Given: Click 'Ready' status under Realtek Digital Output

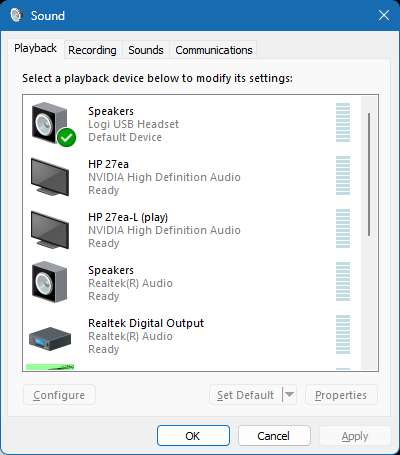Looking at the screenshot, I should [x=104, y=349].
